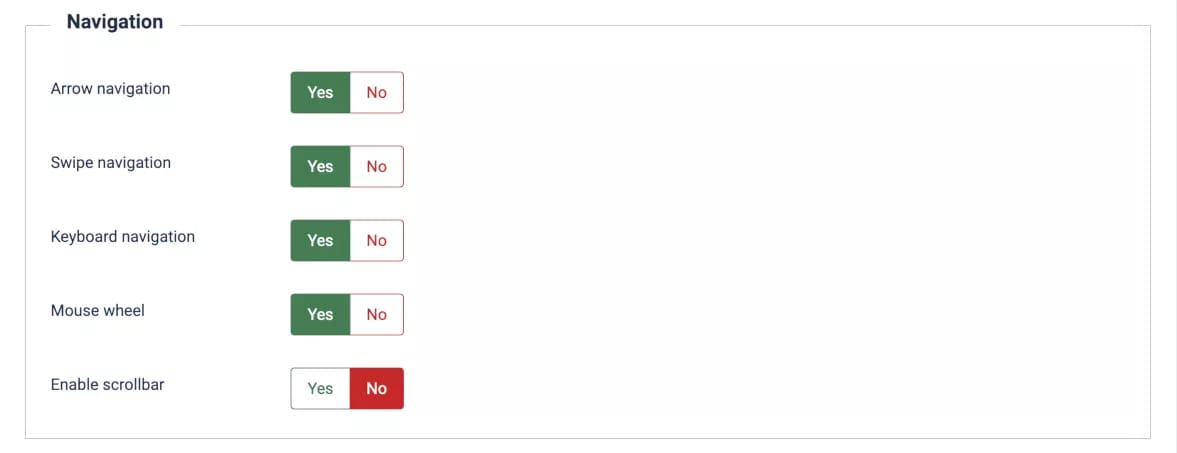Select No for Mouse wheel
The image size is (1177, 453).
(376, 314)
